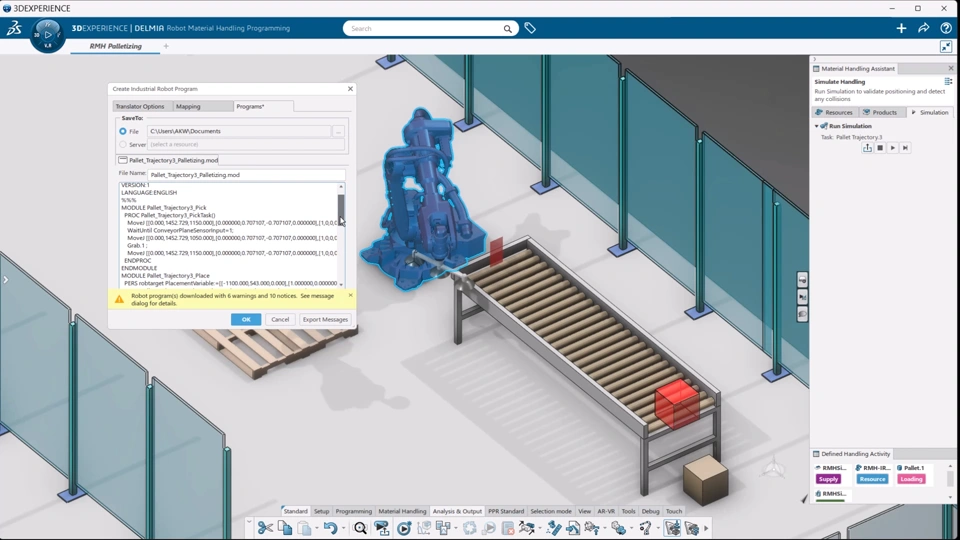Click the browse ellipsis button for the file path

click(x=338, y=131)
